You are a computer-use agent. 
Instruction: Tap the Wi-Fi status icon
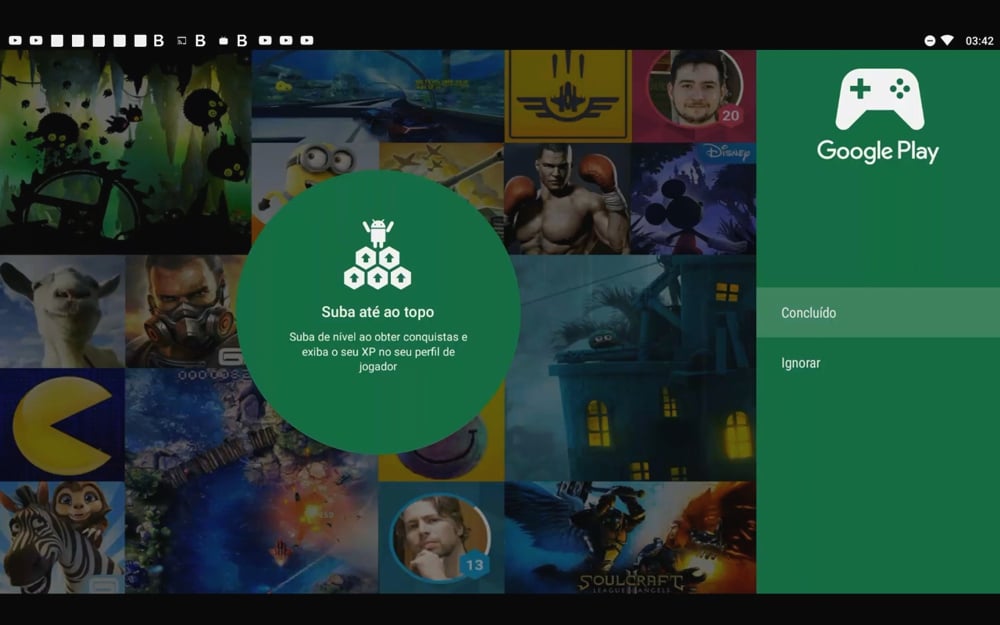pyautogui.click(x=947, y=41)
